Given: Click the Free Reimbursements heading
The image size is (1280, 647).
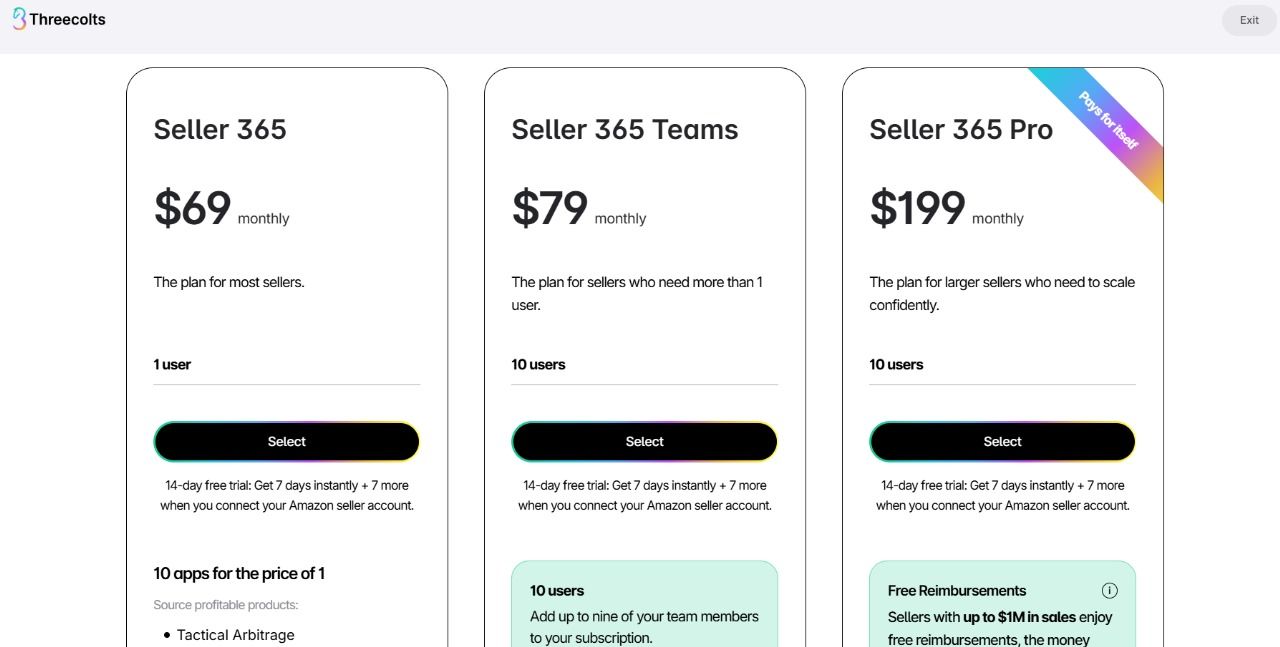Looking at the screenshot, I should [956, 590].
